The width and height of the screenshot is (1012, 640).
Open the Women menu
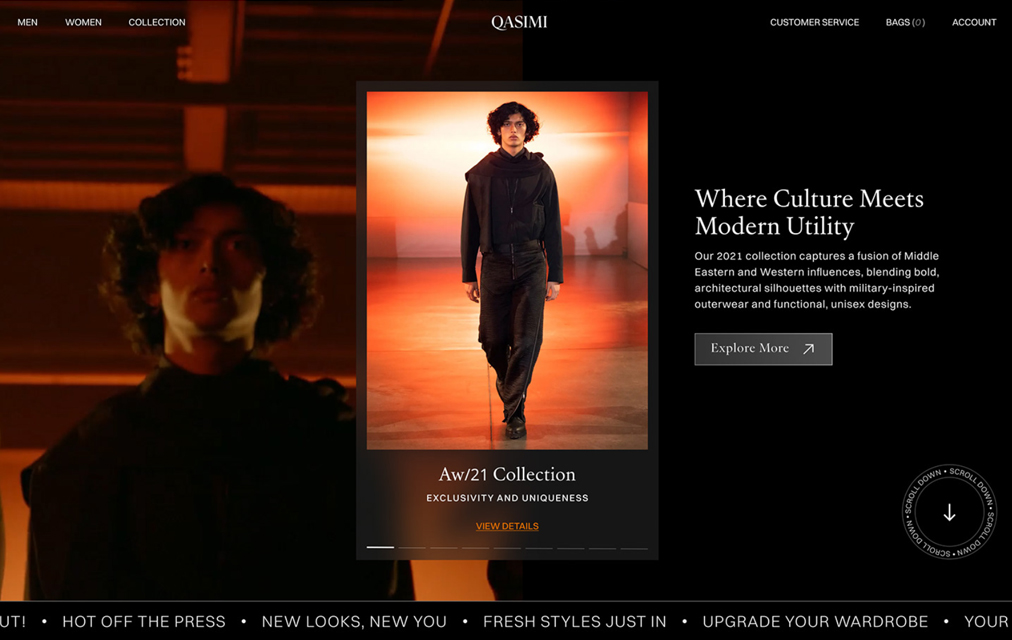point(83,22)
